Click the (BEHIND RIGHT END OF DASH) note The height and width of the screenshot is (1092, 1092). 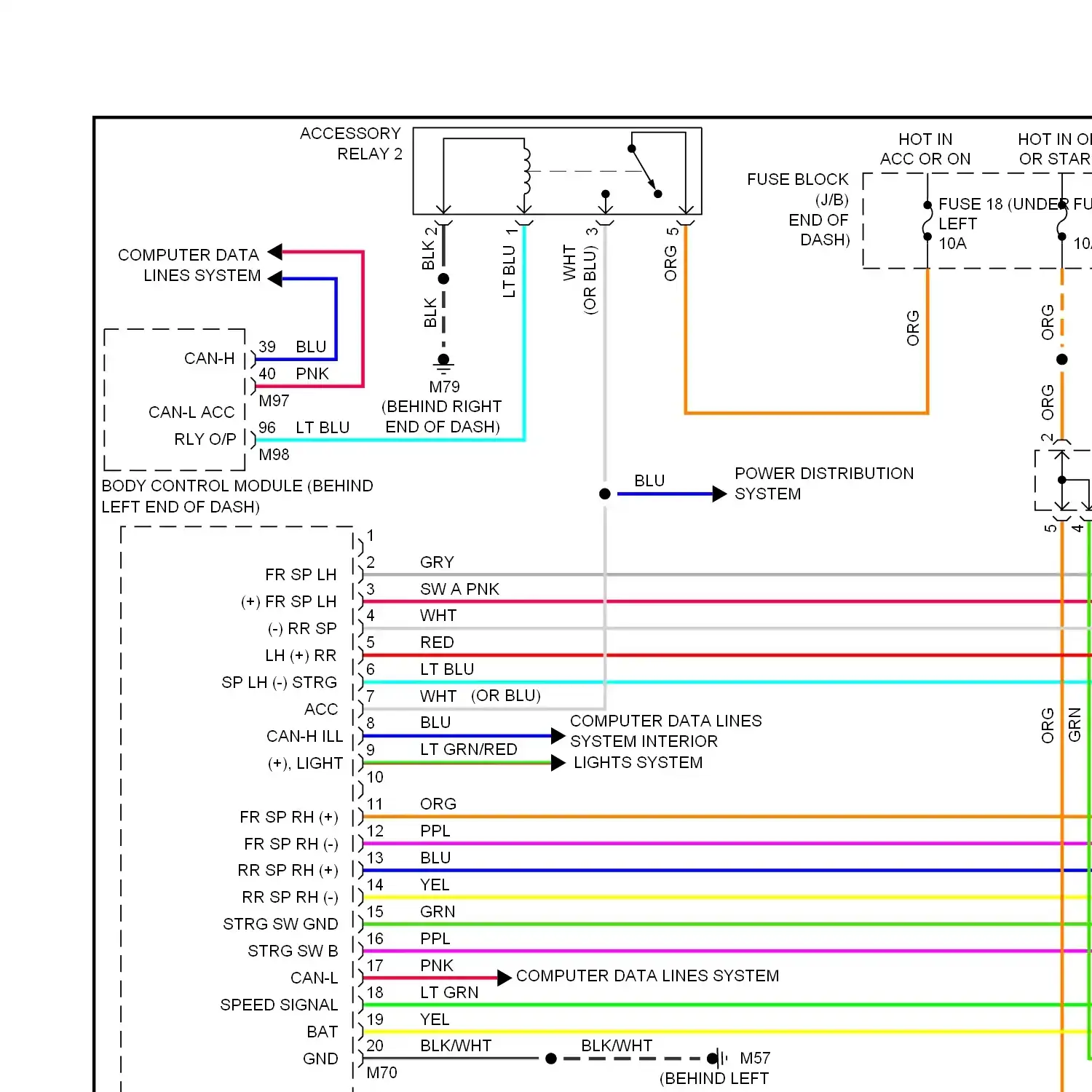[442, 416]
